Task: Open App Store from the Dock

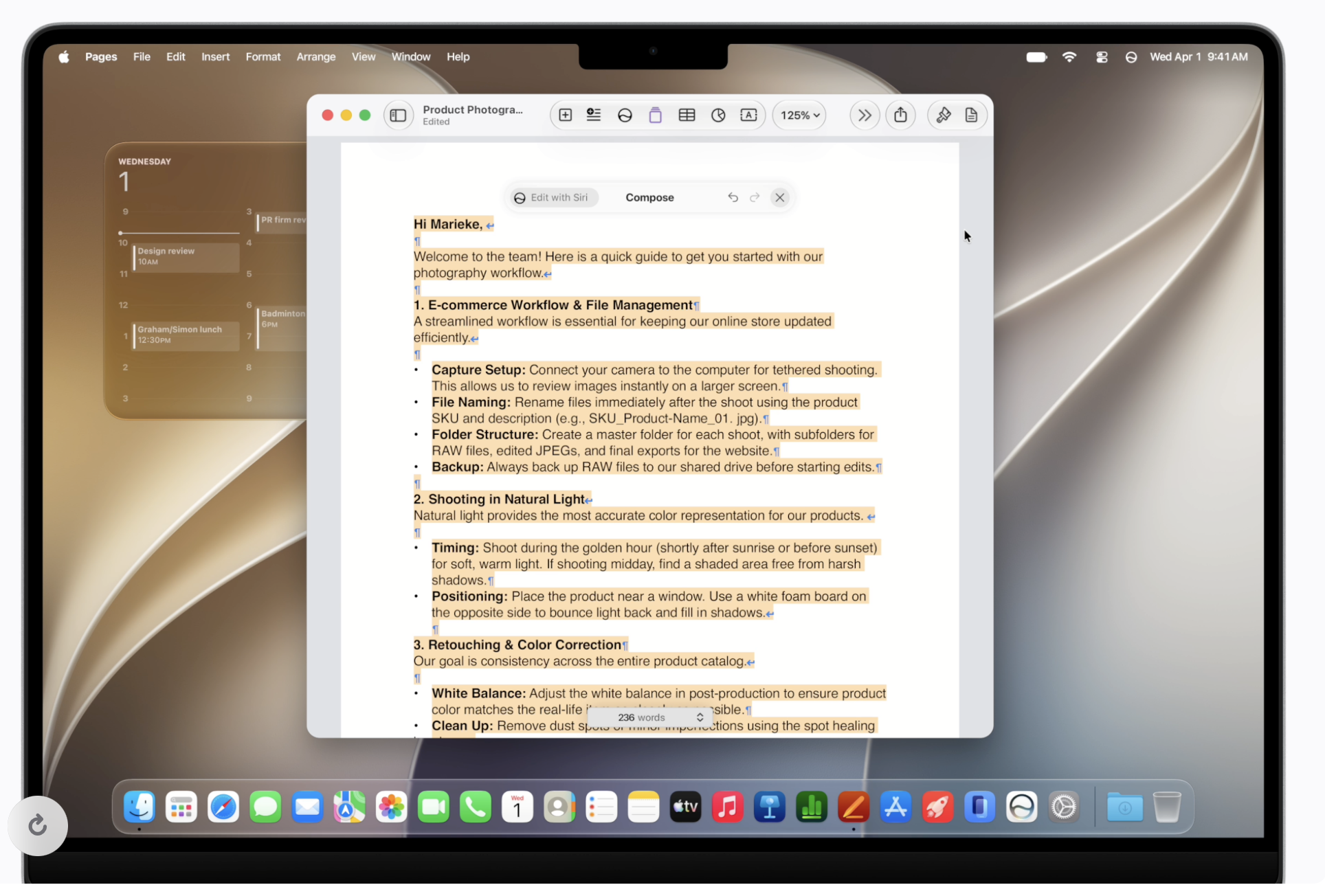Action: (x=895, y=807)
